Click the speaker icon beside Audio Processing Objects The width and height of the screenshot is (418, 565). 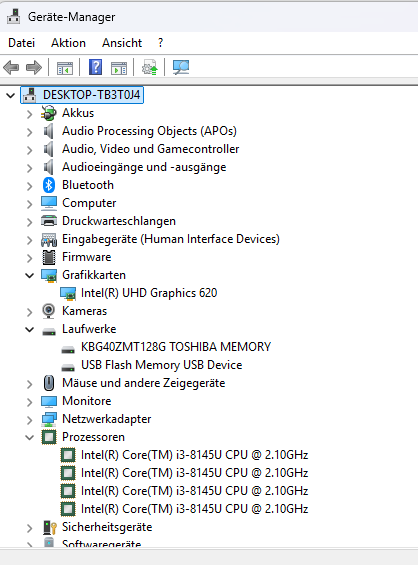tap(48, 131)
